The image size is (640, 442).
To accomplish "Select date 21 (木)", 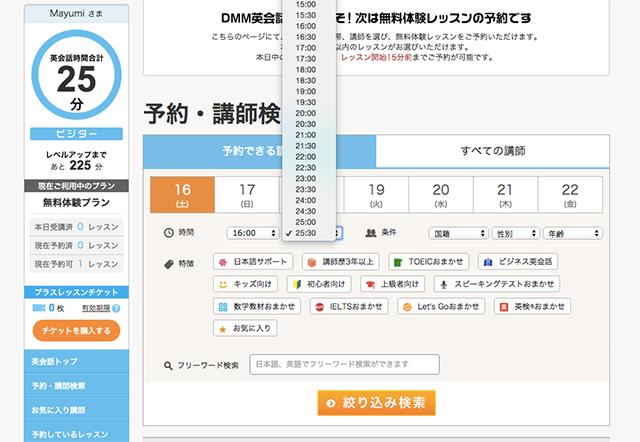I will (505, 195).
